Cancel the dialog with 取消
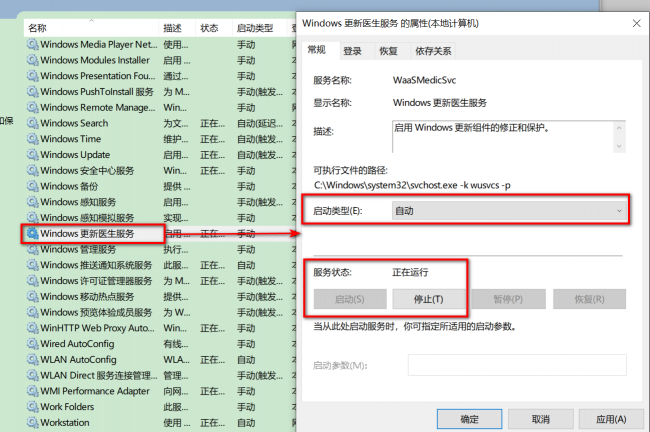The width and height of the screenshot is (650, 432). 541,419
